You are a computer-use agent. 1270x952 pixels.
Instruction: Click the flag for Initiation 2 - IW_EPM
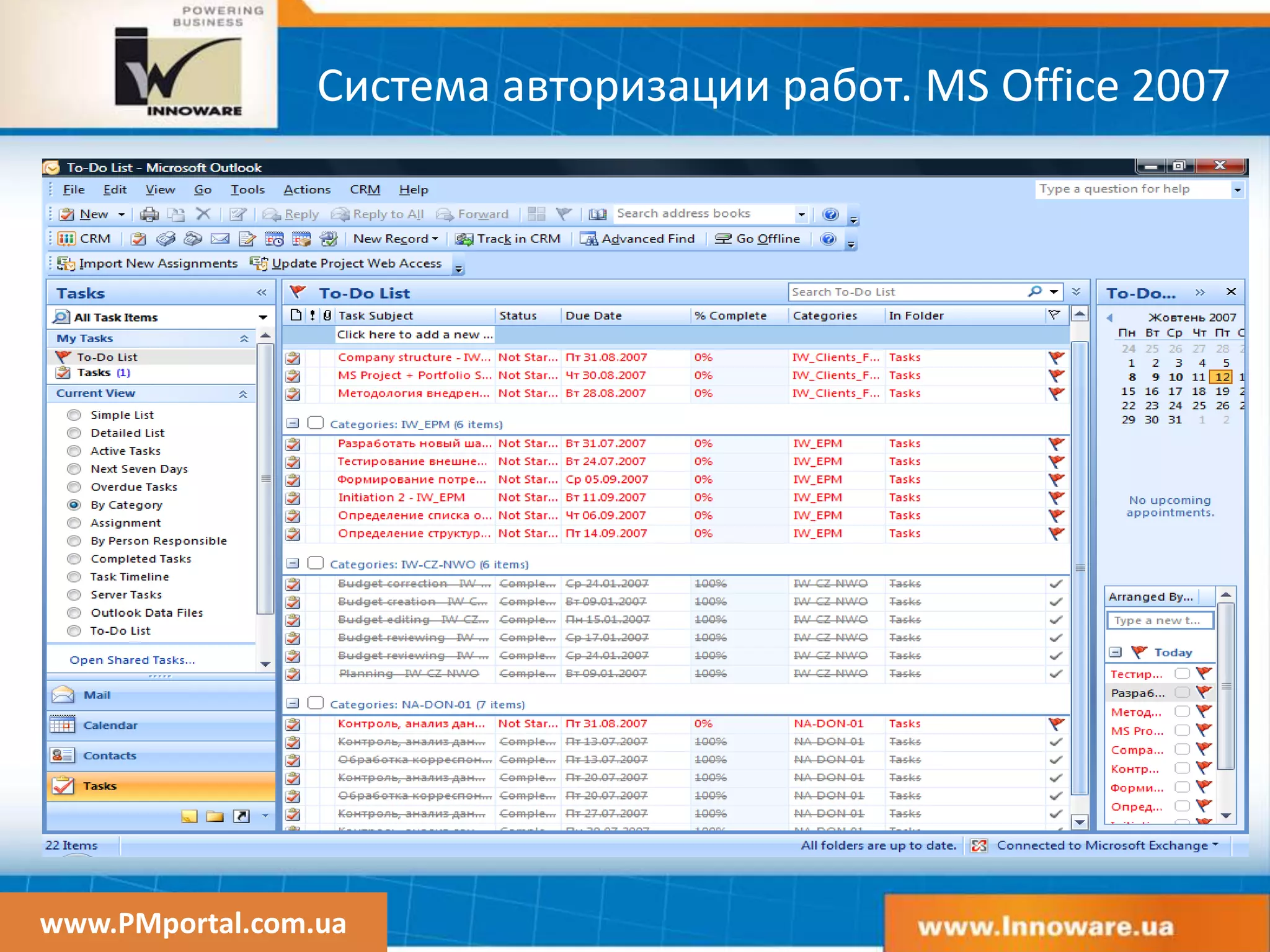tap(1056, 498)
